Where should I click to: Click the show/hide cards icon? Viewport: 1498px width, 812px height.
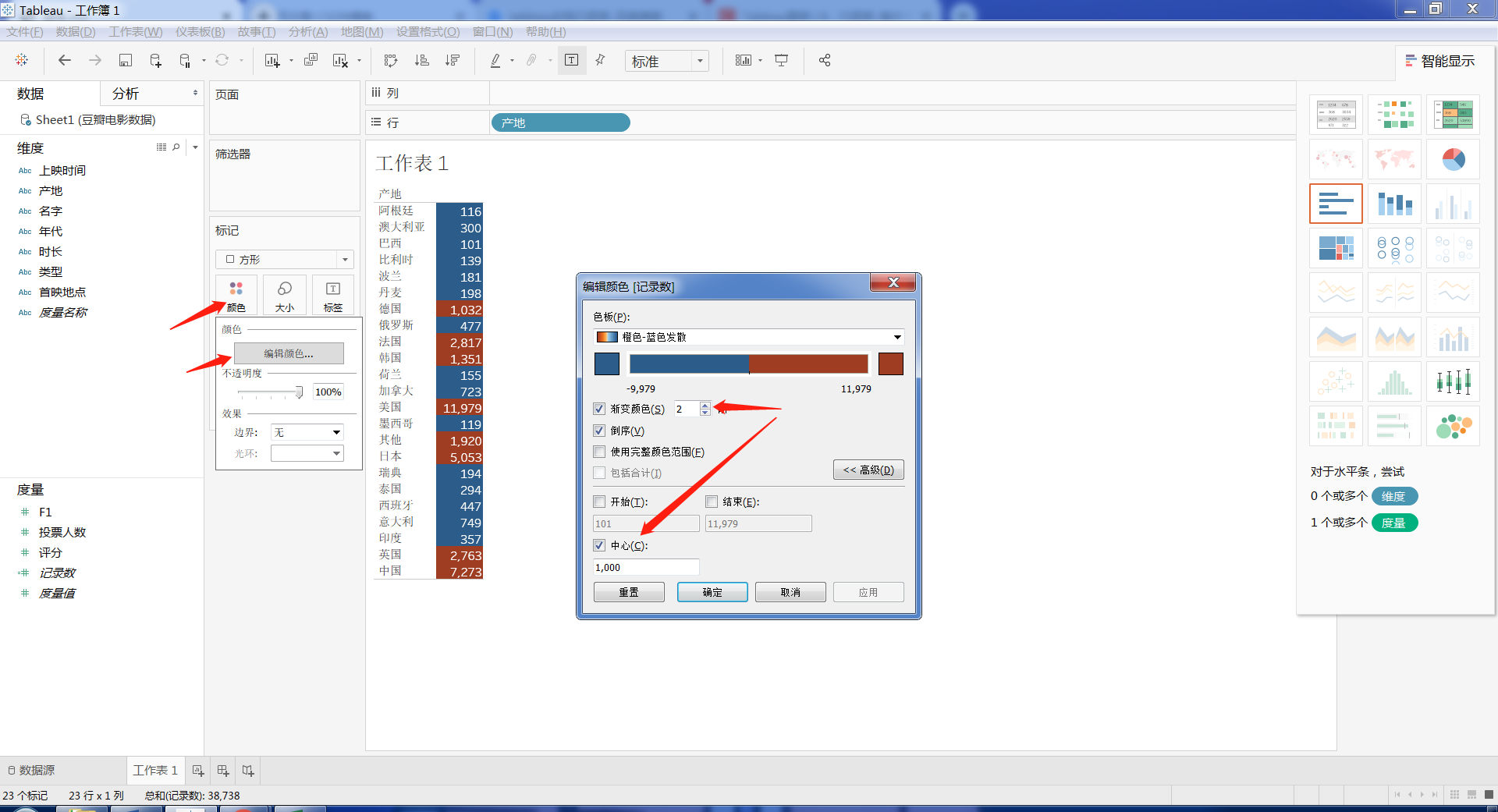[744, 60]
